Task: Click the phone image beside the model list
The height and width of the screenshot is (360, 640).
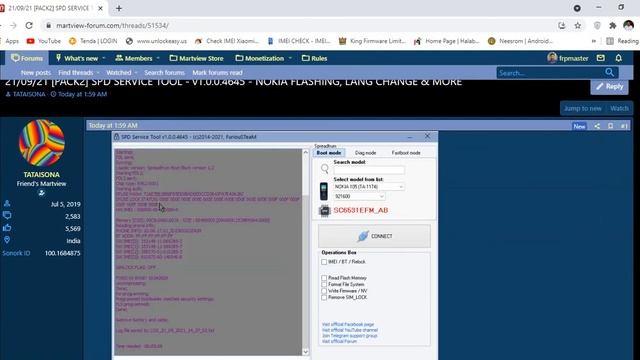Action: point(324,191)
